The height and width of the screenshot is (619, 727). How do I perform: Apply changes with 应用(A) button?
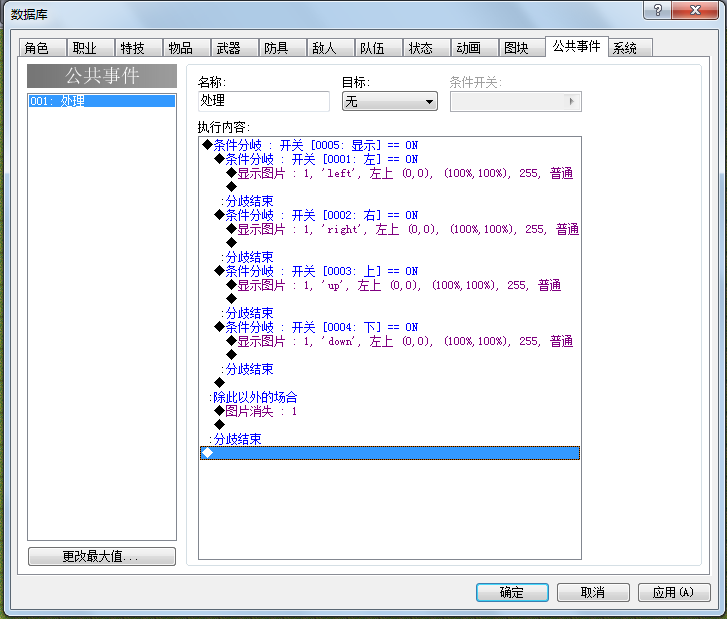[674, 592]
